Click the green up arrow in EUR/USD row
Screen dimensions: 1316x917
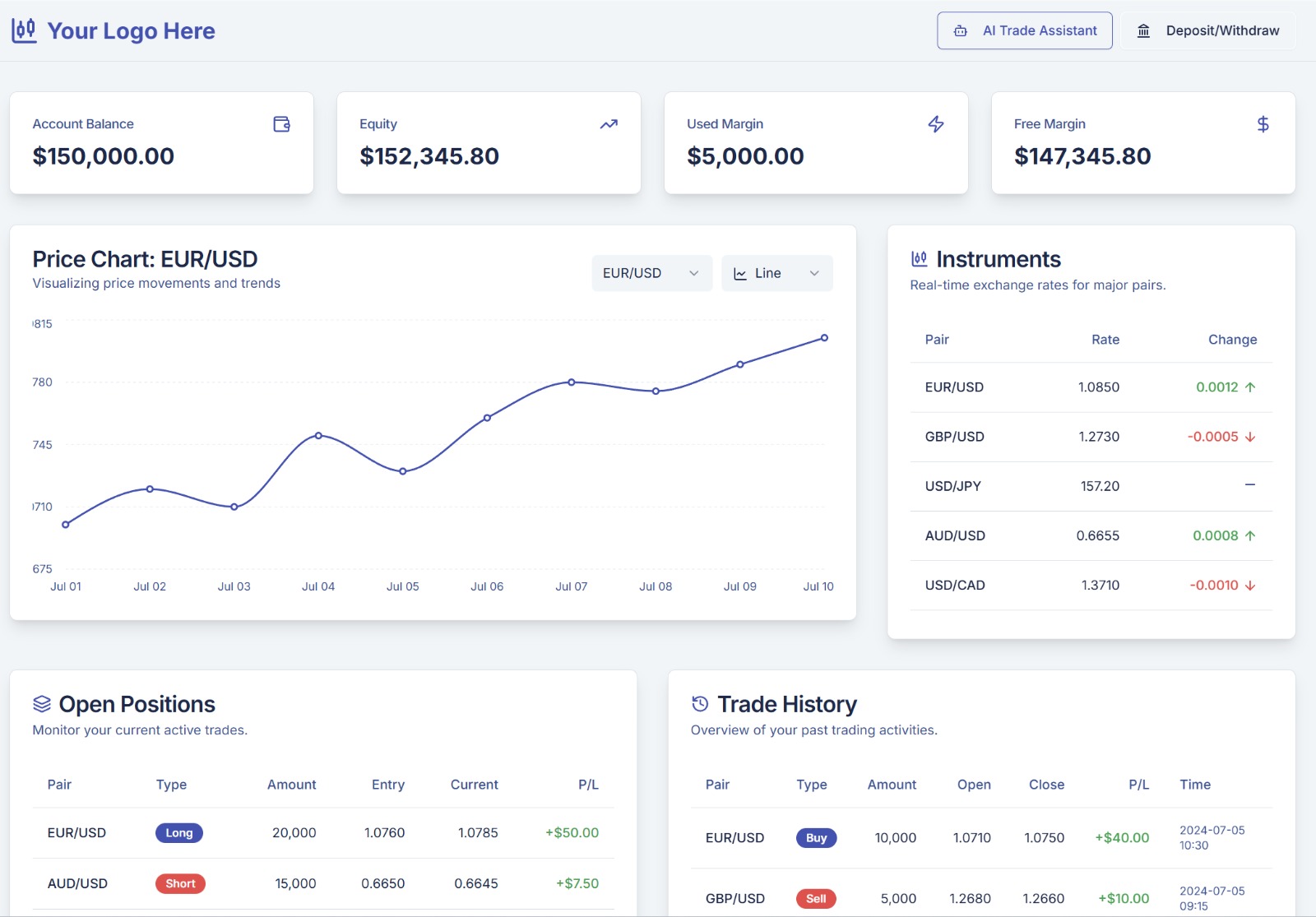coord(1250,387)
